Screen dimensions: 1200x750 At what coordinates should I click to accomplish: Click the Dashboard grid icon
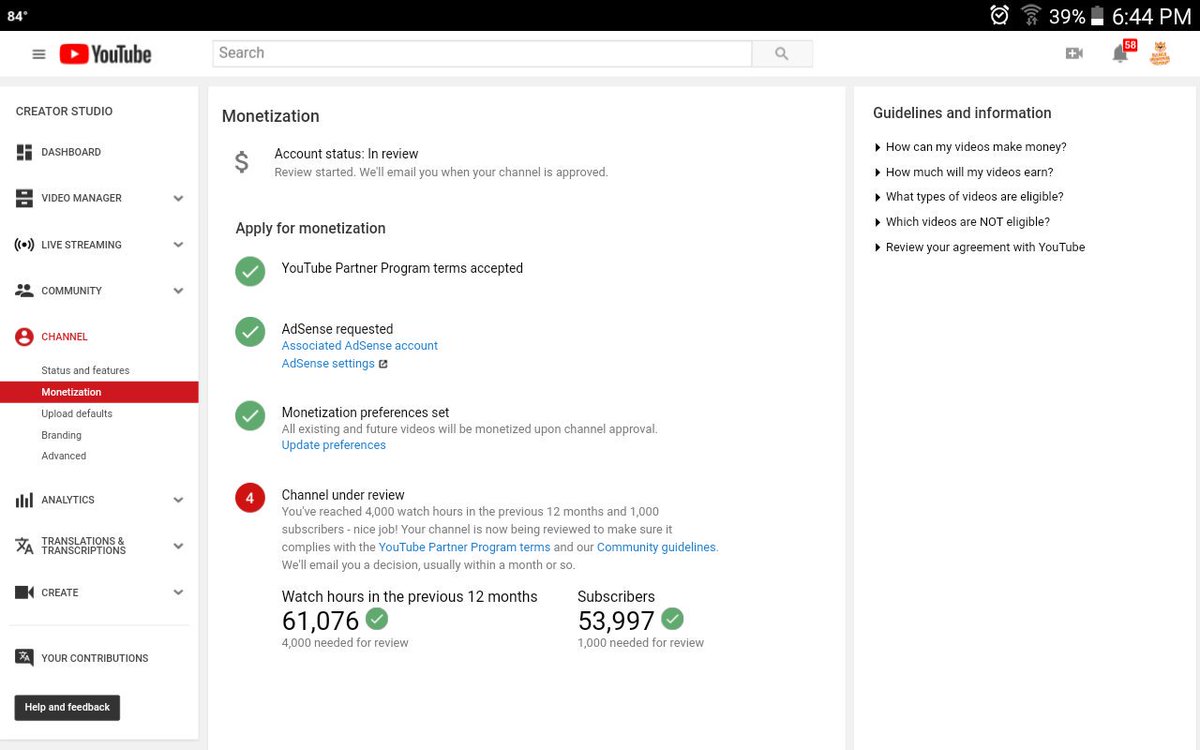tap(24, 152)
